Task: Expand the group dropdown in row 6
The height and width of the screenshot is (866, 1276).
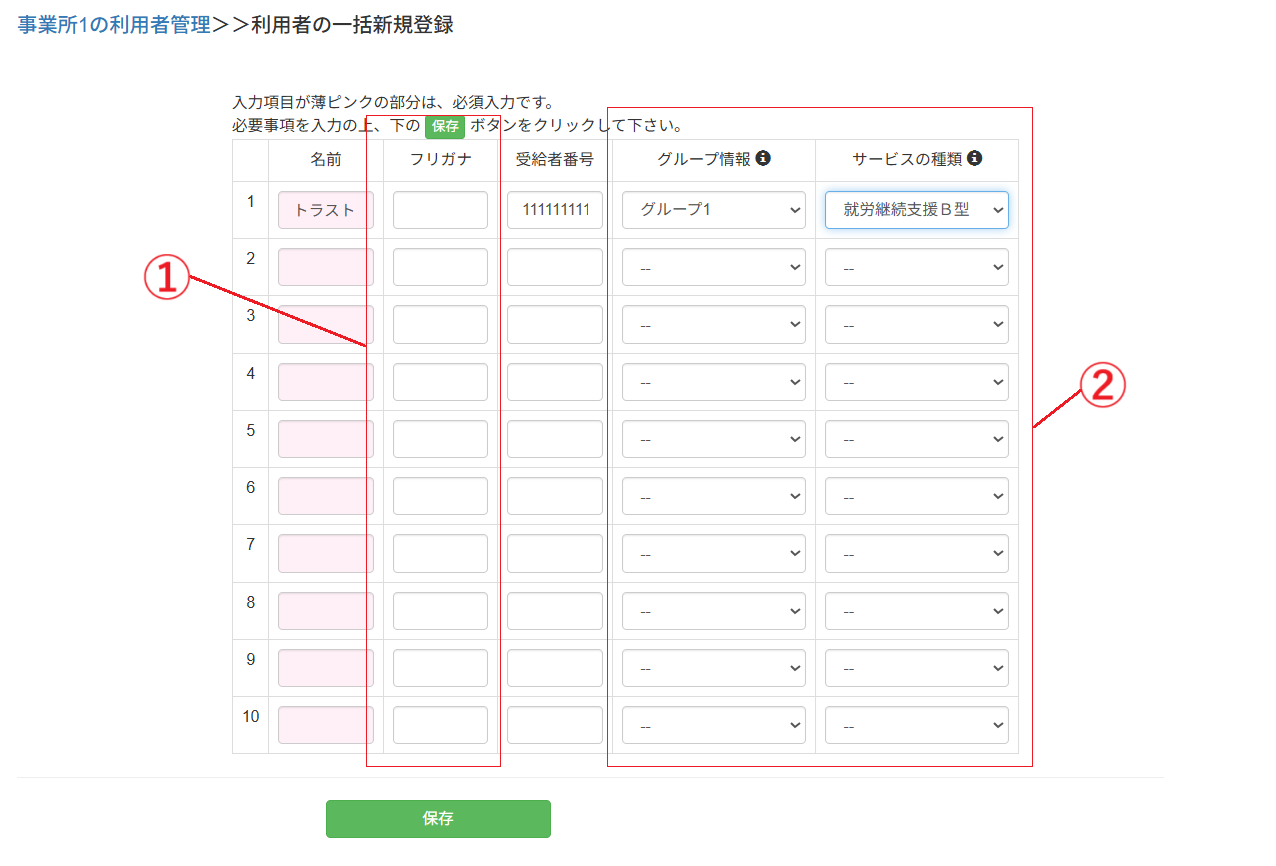Action: [x=713, y=495]
